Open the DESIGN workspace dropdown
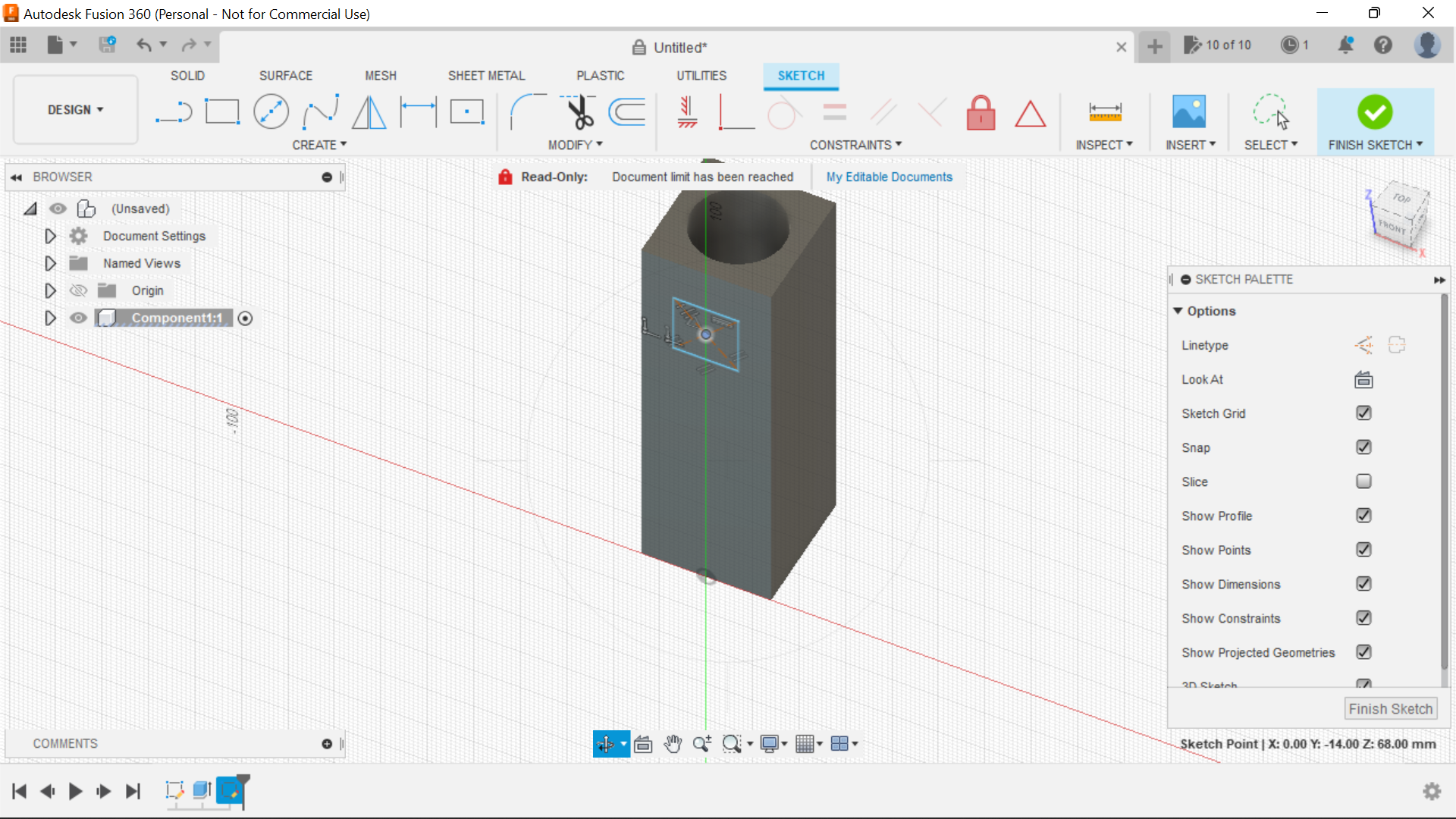 [x=75, y=110]
